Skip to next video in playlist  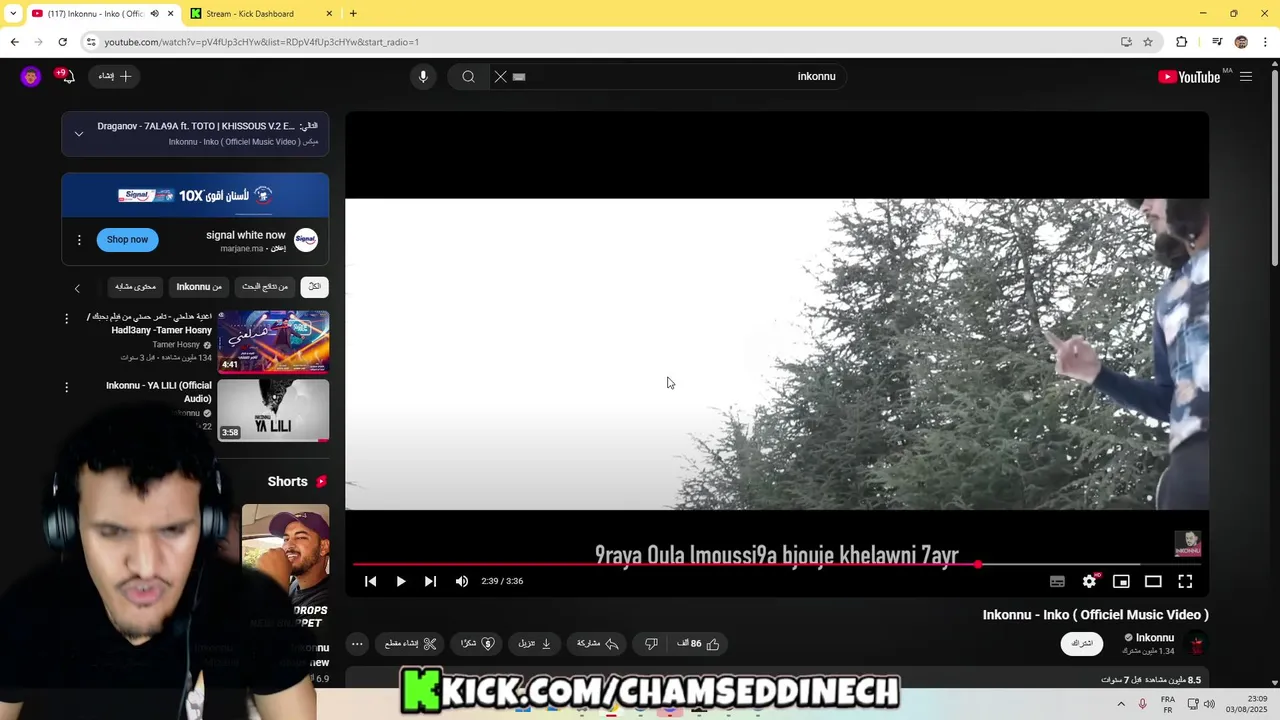point(430,581)
